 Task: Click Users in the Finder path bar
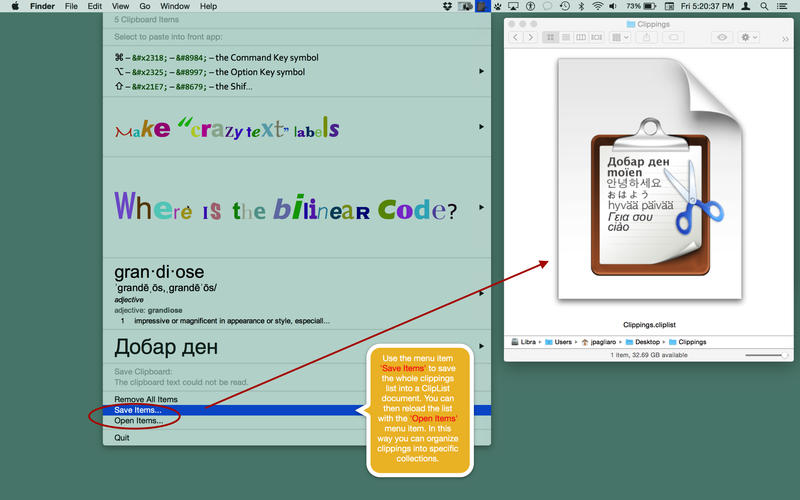pyautogui.click(x=559, y=342)
